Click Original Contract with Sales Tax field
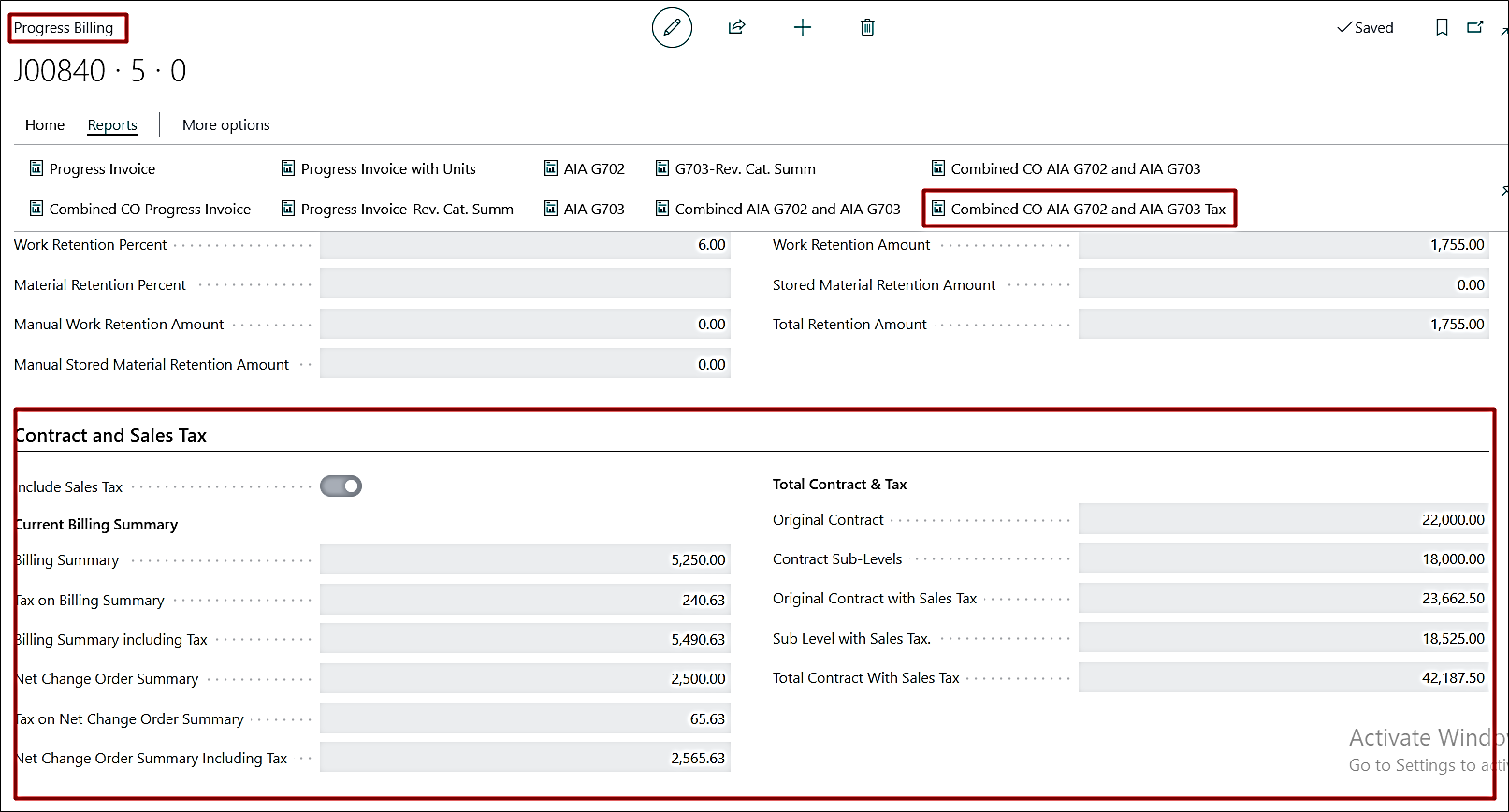This screenshot has width=1509, height=812. point(1284,598)
